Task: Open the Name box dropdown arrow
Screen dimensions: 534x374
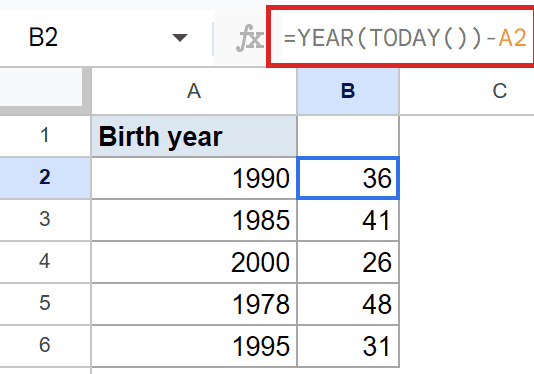Action: click(x=180, y=37)
